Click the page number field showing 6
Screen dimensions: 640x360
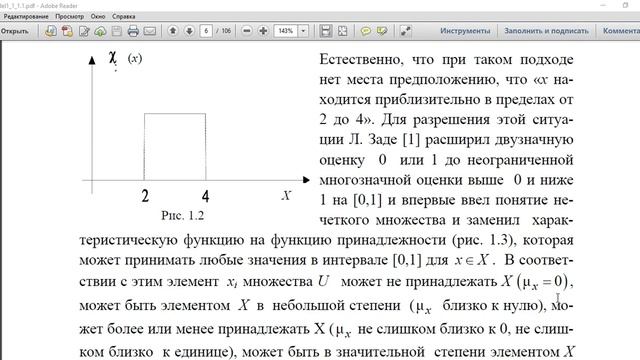click(206, 31)
